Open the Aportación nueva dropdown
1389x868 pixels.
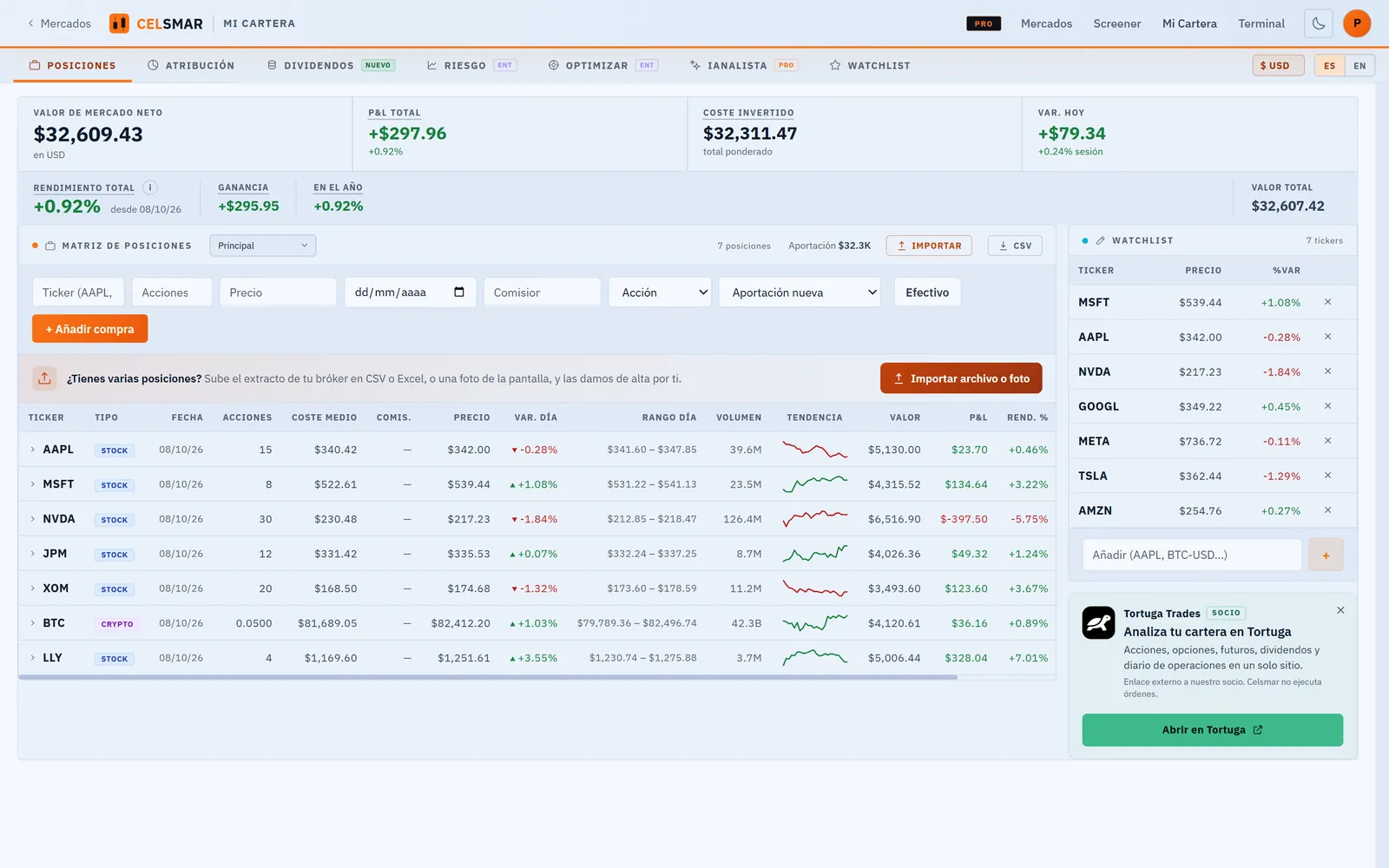(800, 293)
